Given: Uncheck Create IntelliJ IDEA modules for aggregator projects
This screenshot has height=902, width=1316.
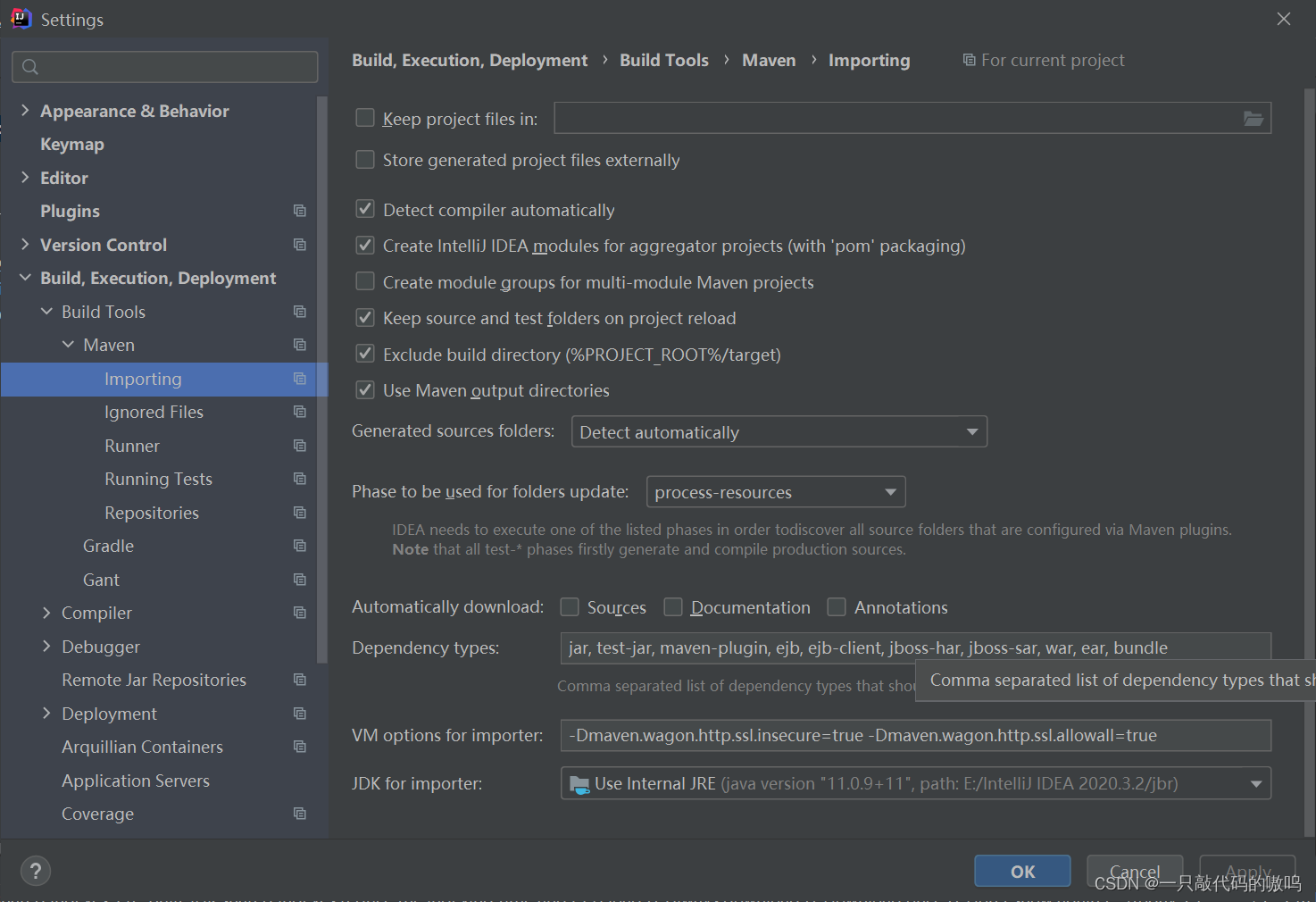Looking at the screenshot, I should tap(365, 246).
